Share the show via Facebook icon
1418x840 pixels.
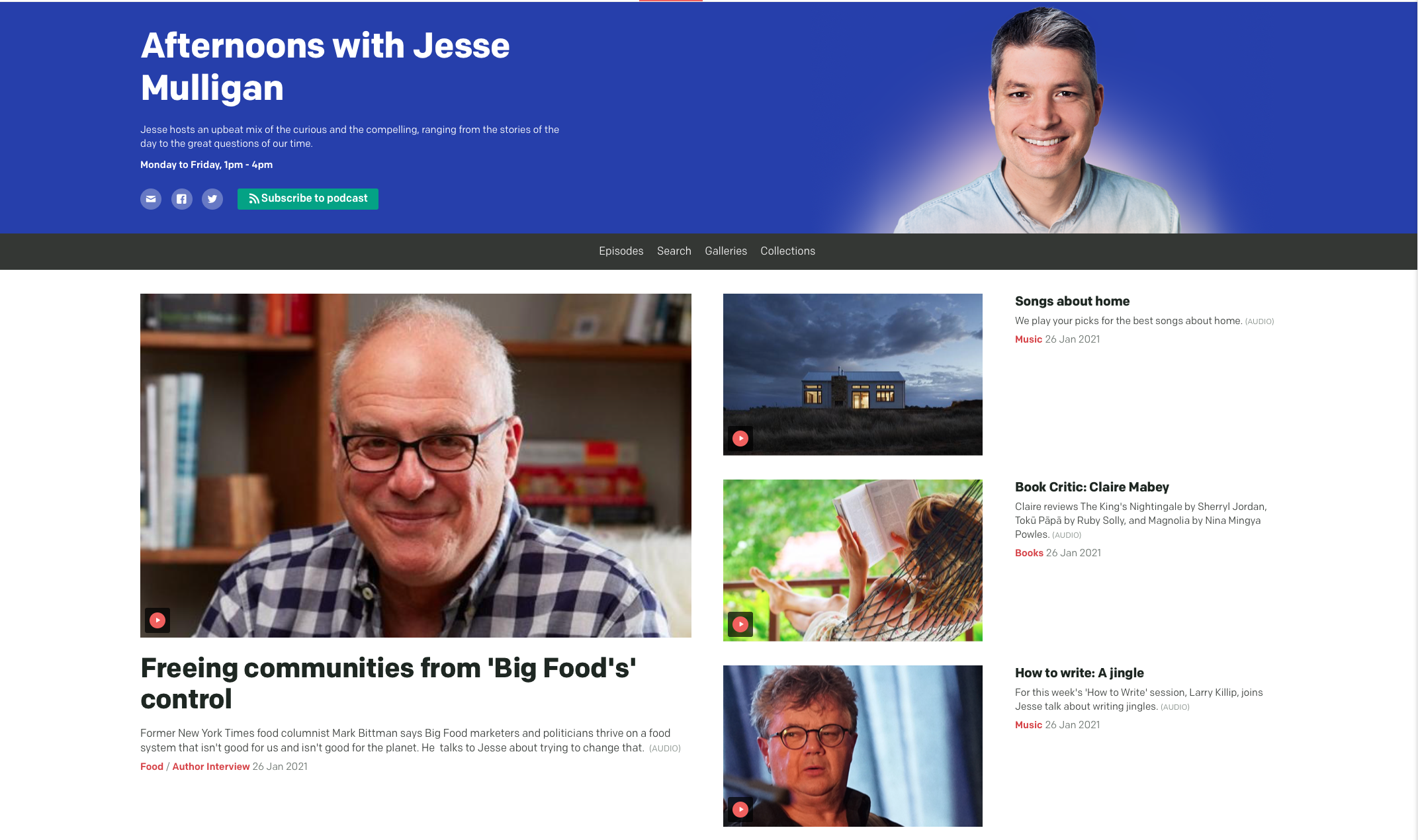(182, 199)
